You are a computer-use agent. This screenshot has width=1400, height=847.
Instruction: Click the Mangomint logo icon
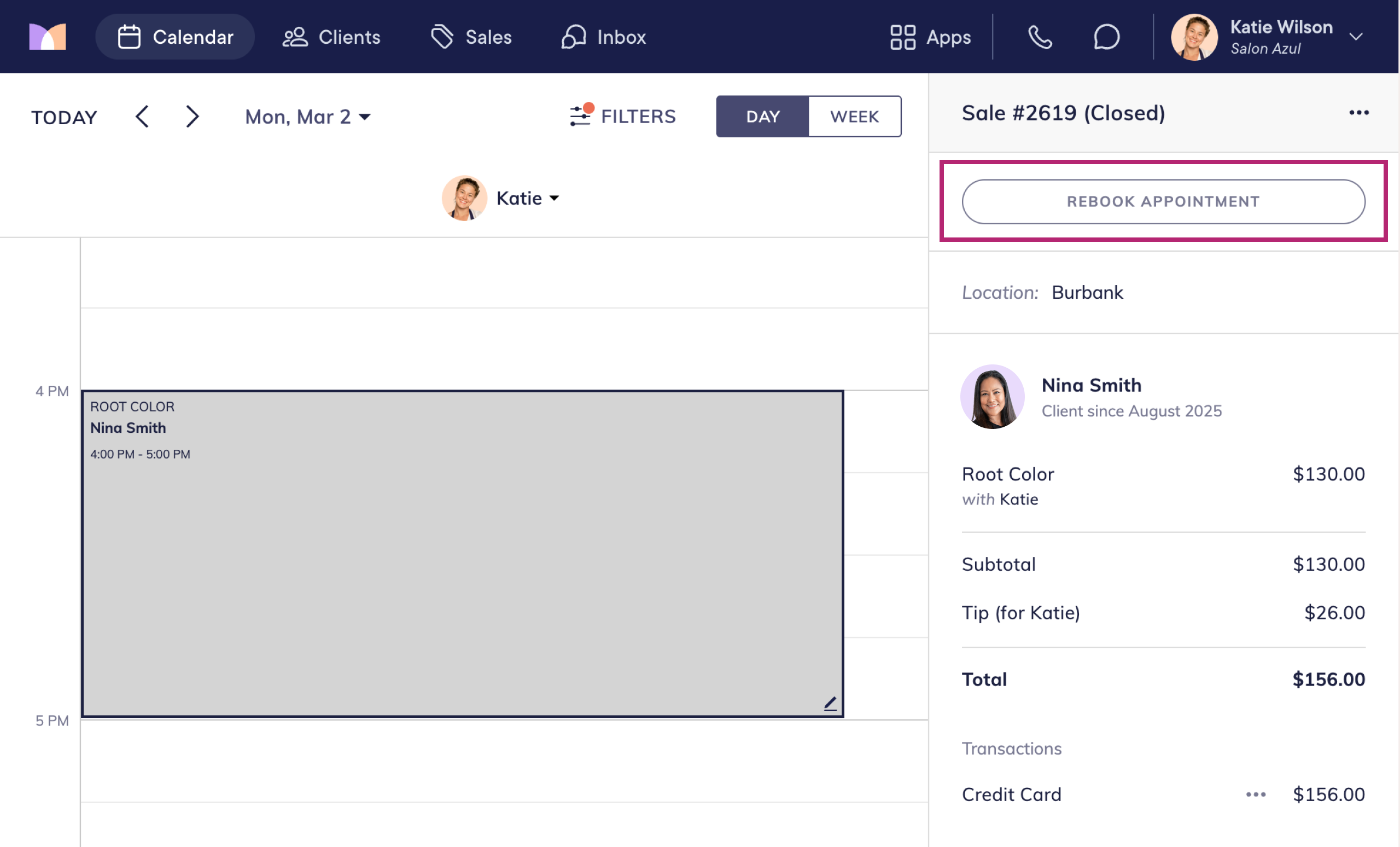[x=48, y=37]
